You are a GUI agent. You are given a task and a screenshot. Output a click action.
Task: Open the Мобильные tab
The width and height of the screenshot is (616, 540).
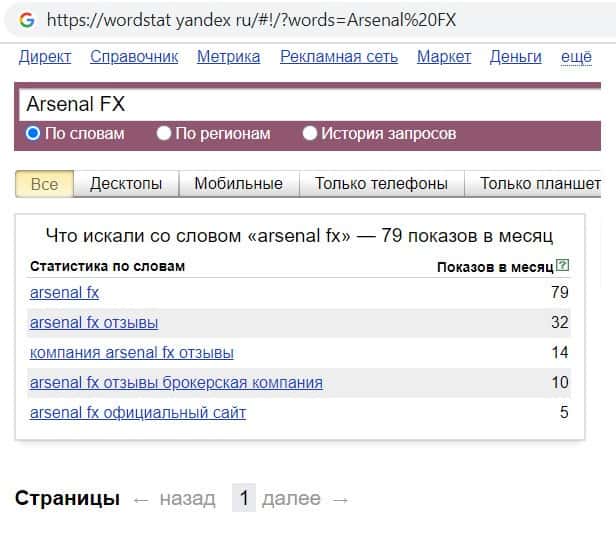238,183
